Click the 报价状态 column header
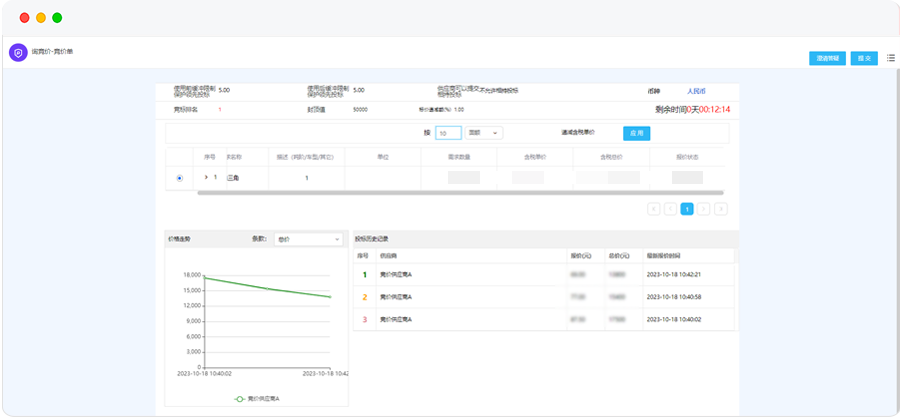This screenshot has height=417, width=900. coord(687,157)
